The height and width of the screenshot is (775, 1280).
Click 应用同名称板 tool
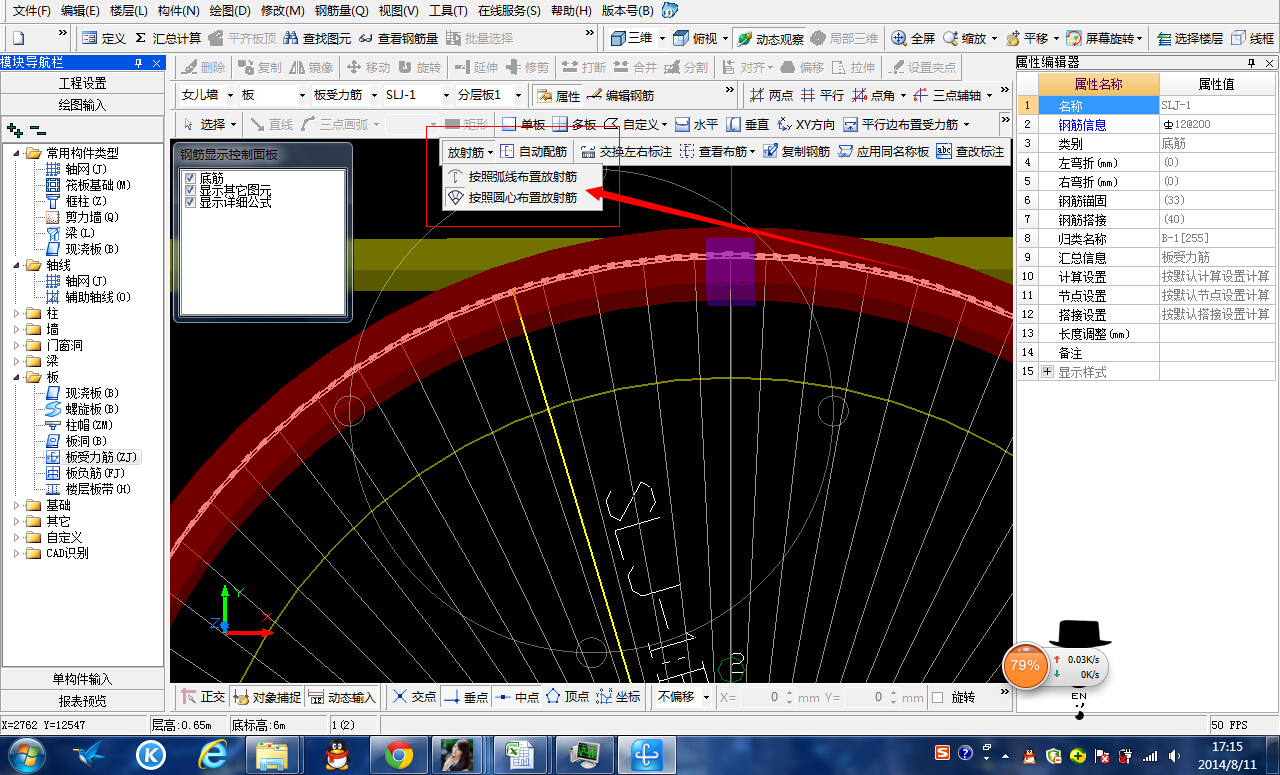pos(884,152)
